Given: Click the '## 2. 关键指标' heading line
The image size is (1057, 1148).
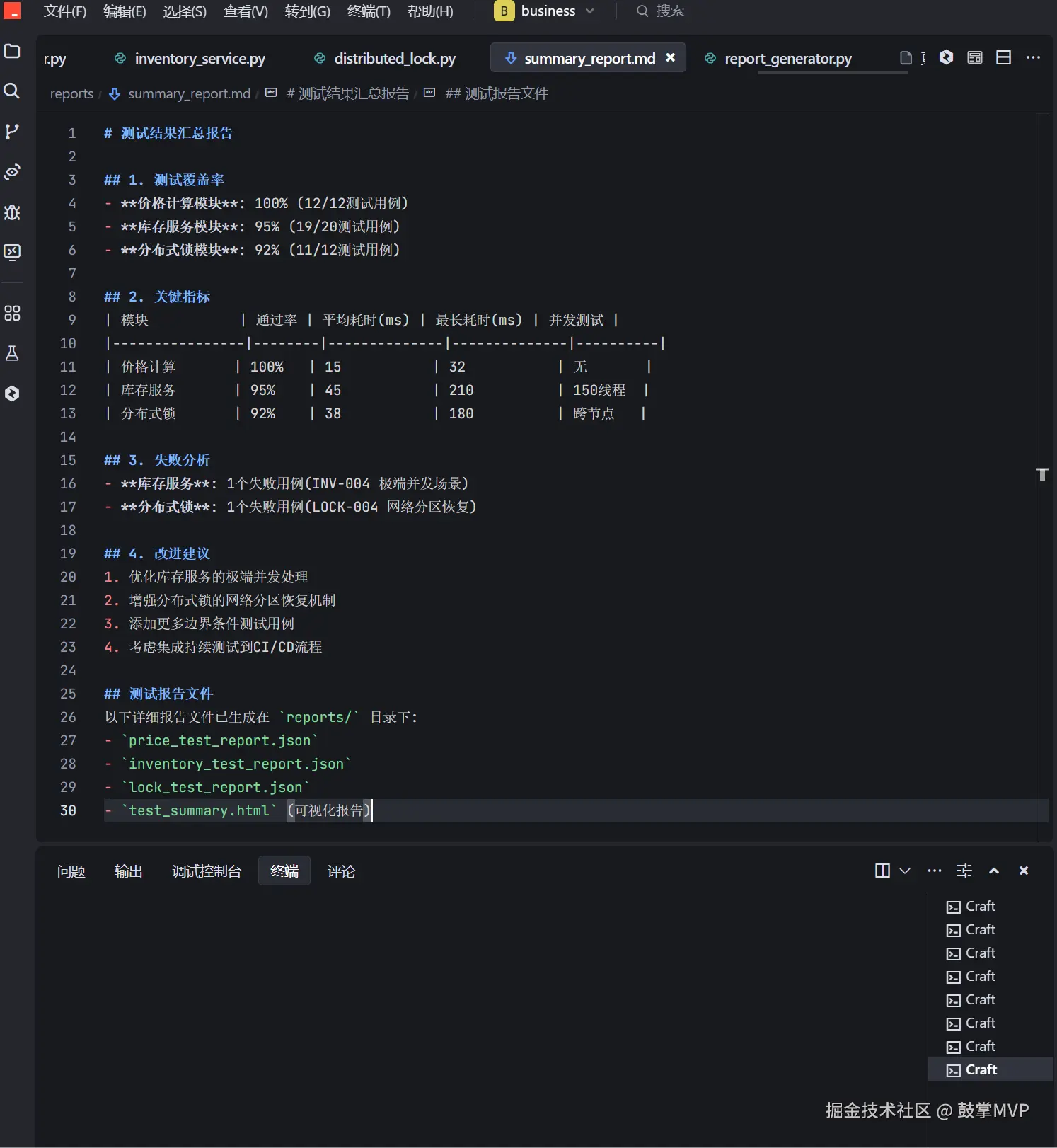Looking at the screenshot, I should 157,297.
